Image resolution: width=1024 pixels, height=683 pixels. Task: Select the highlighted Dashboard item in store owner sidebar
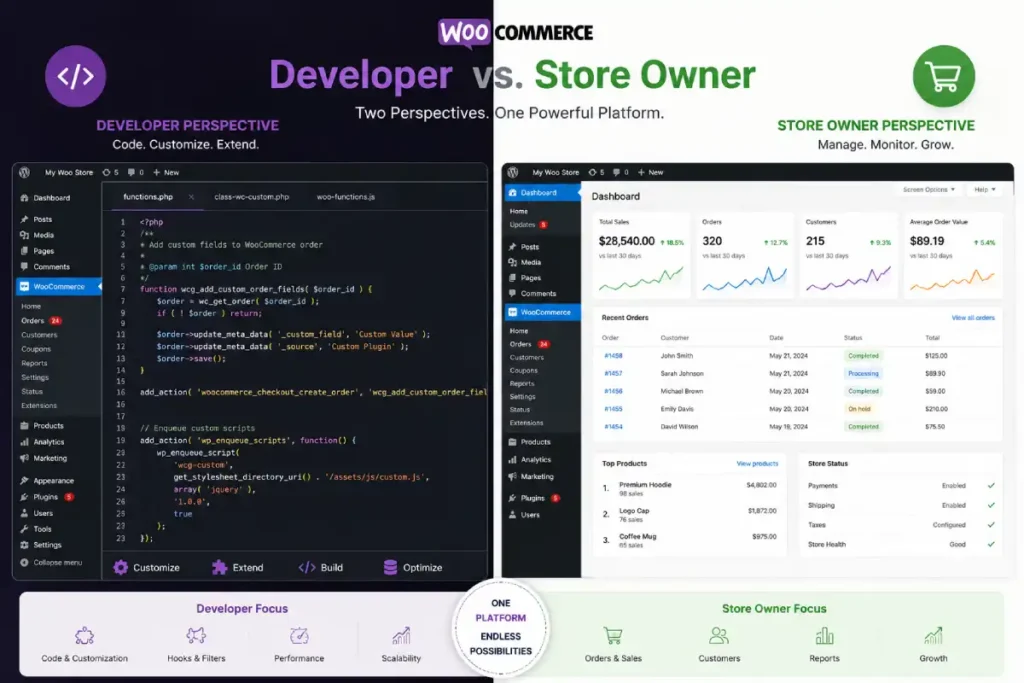tap(542, 193)
